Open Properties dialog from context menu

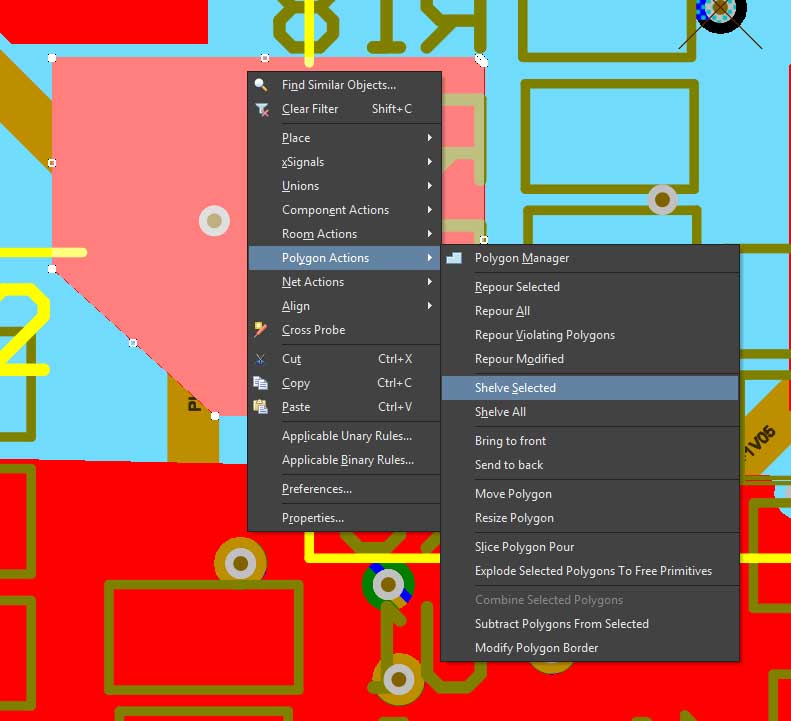point(312,518)
